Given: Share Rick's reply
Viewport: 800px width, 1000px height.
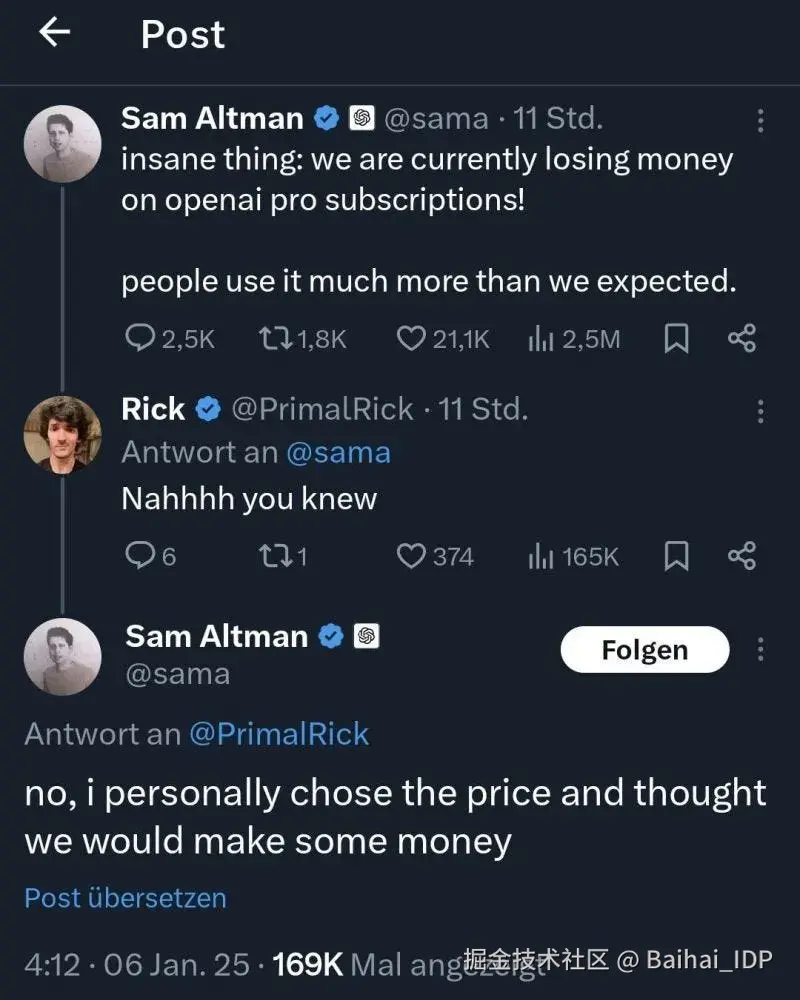Looking at the screenshot, I should [741, 556].
